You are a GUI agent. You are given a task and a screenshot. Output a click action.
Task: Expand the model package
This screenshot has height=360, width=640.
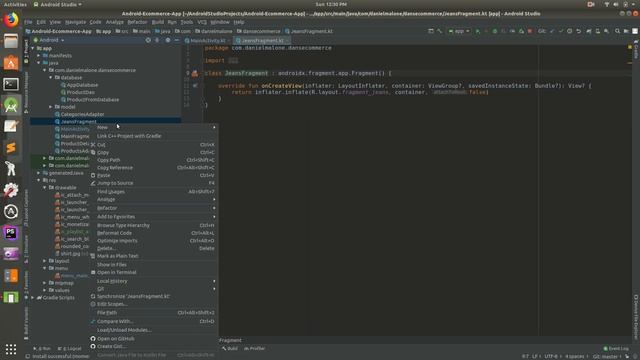[x=51, y=107]
